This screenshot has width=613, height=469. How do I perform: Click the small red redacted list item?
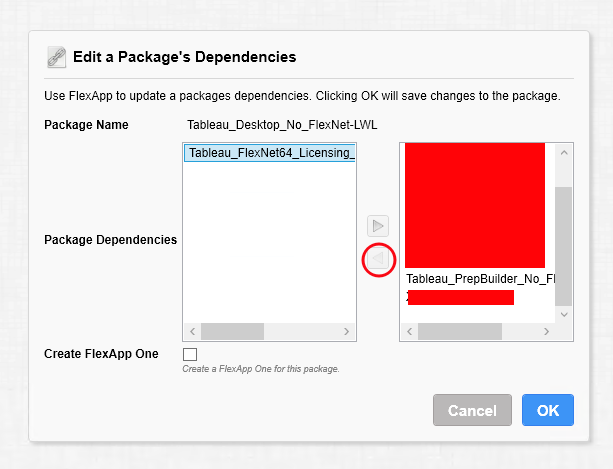click(461, 297)
